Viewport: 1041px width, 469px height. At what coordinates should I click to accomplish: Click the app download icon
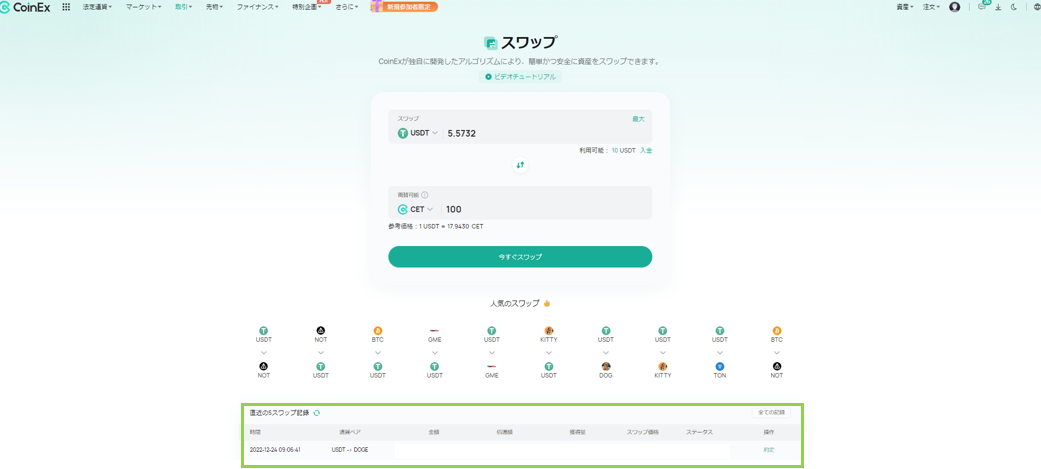point(998,7)
